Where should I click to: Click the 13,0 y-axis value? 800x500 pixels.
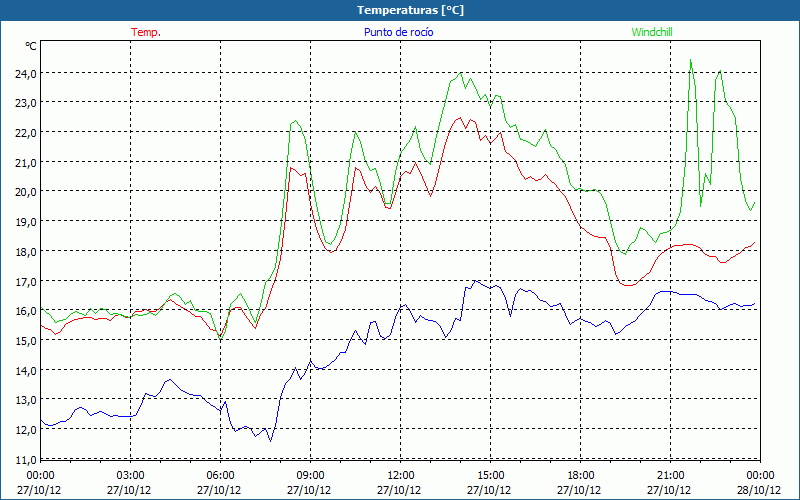click(x=26, y=399)
